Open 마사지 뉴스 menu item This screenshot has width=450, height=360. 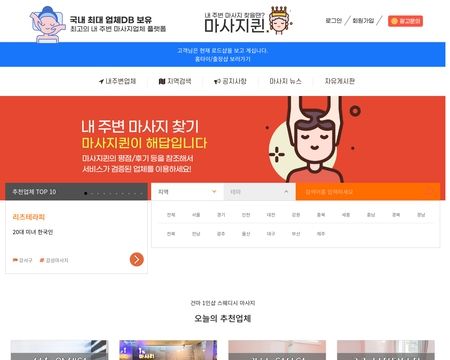285,81
